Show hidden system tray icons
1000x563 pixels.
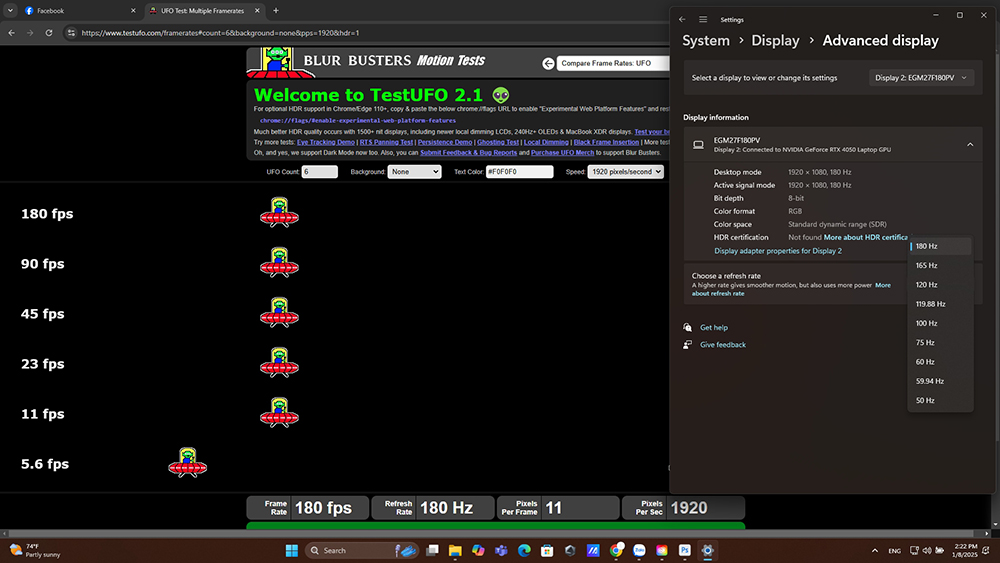tap(874, 550)
